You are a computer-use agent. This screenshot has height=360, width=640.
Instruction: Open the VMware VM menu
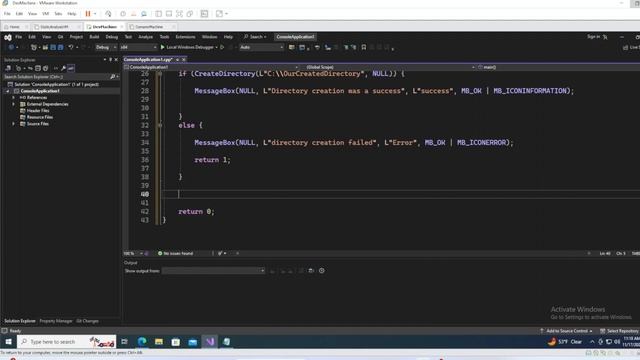coord(45,13)
